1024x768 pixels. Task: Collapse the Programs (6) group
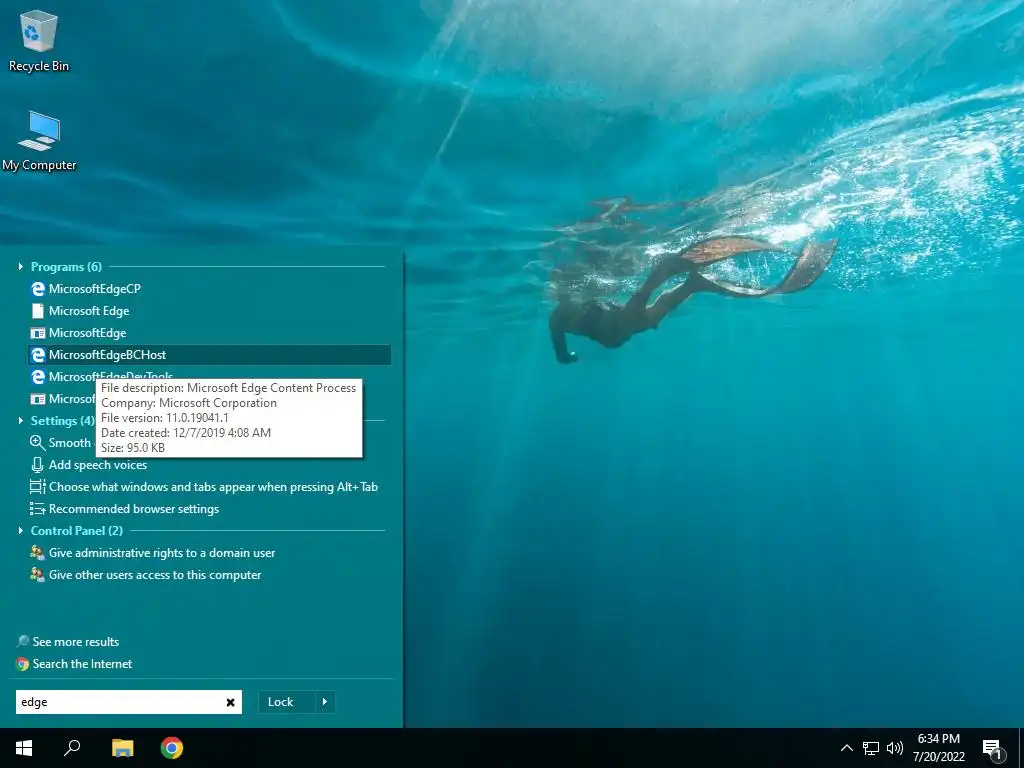pyautogui.click(x=20, y=266)
